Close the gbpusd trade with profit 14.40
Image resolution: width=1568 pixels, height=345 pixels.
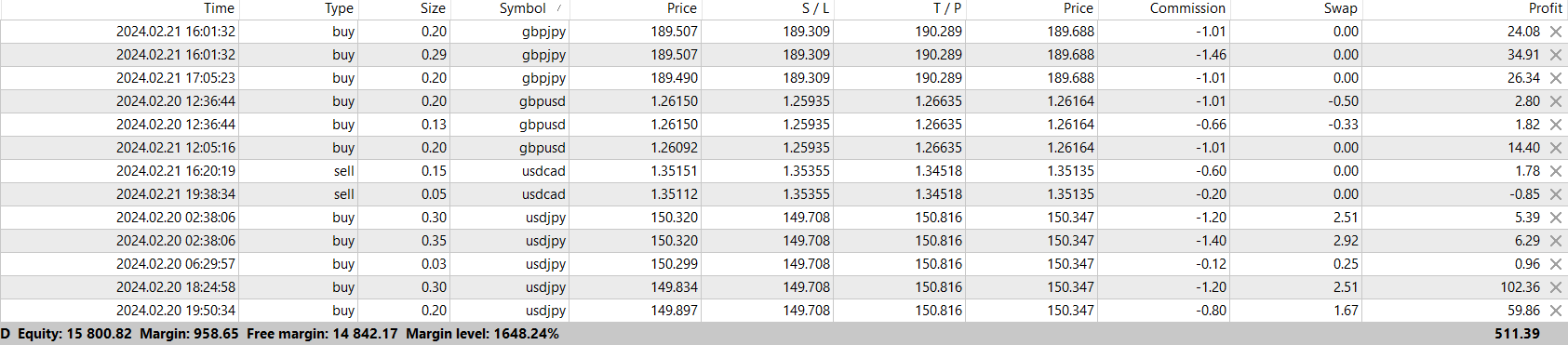pos(1555,148)
